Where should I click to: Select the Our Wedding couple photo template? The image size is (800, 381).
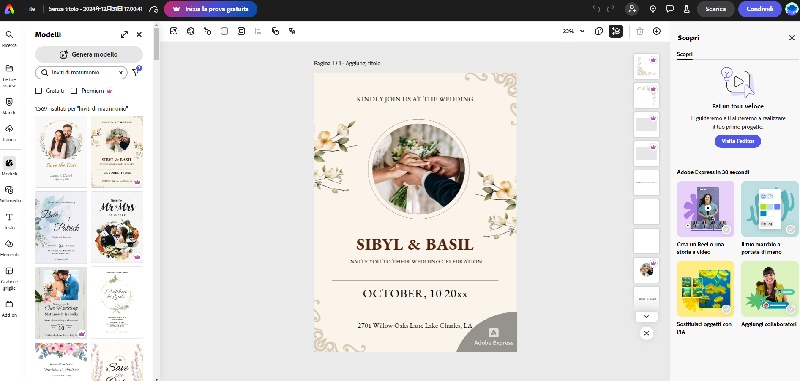[x=61, y=303]
